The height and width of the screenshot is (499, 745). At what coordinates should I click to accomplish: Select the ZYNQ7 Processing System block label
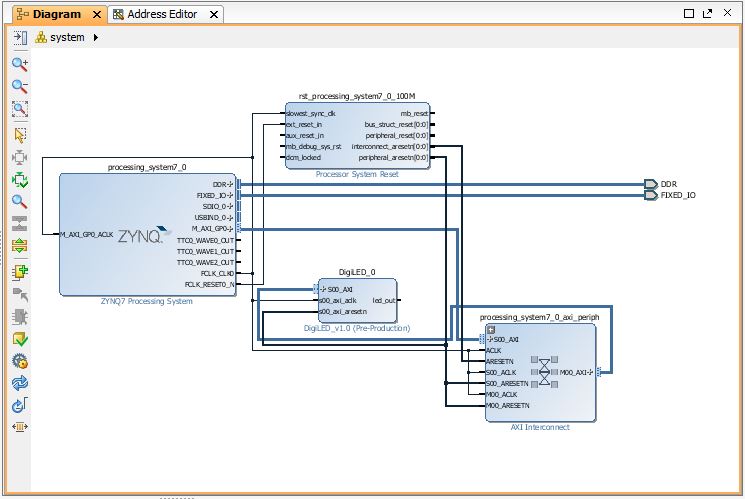tap(146, 301)
